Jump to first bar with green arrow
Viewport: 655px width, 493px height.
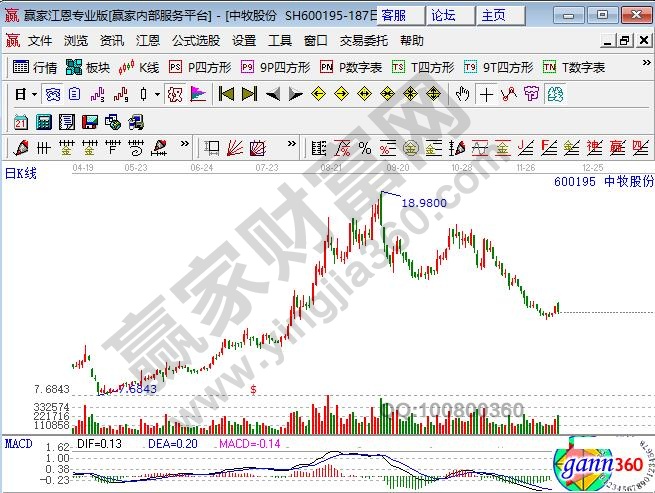click(x=226, y=94)
